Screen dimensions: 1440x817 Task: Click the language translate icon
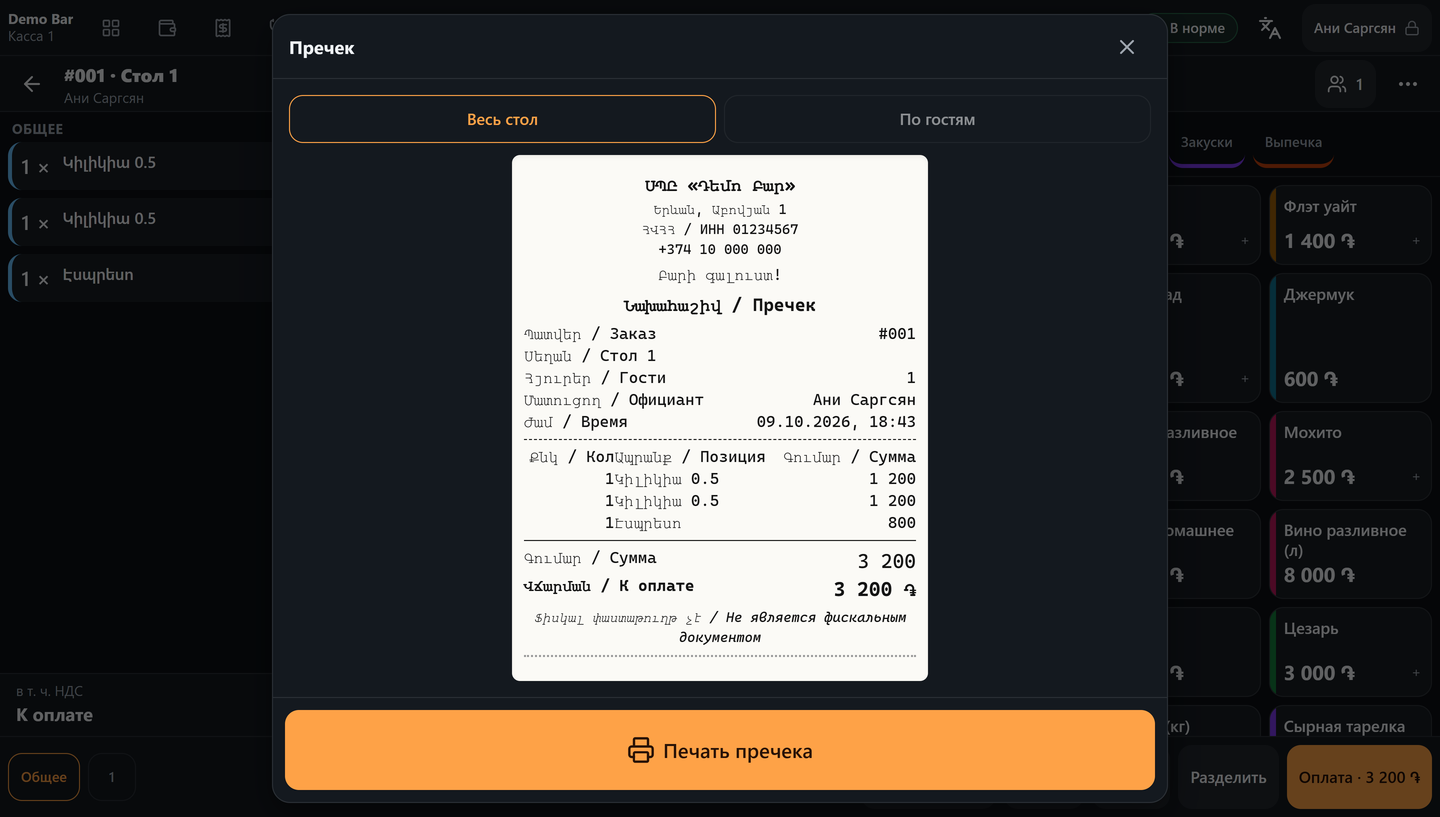(x=1270, y=28)
